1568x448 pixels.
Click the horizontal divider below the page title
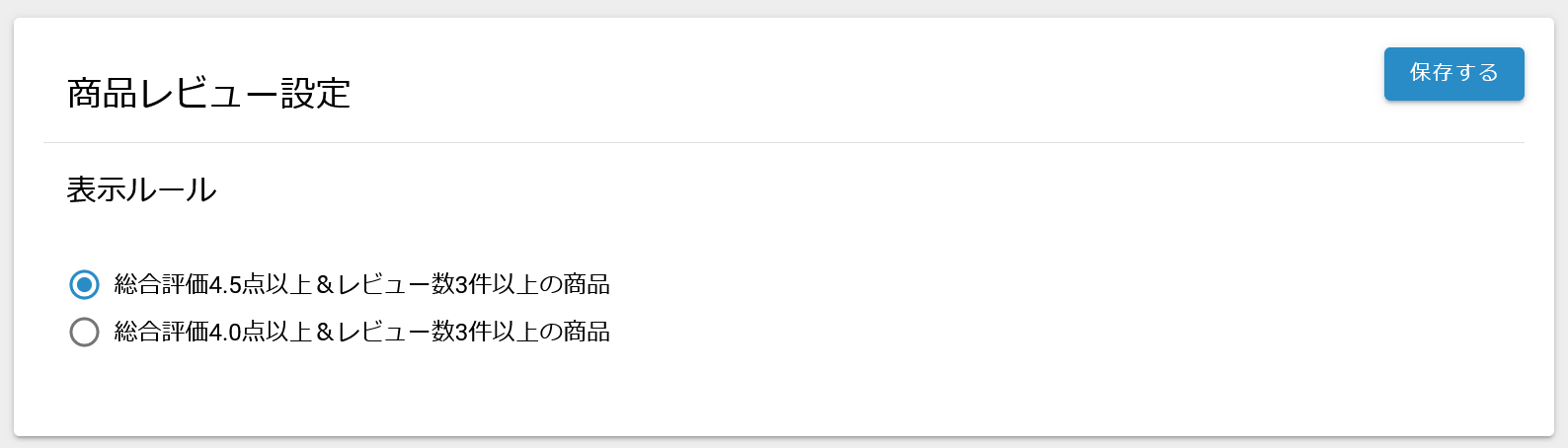click(784, 143)
